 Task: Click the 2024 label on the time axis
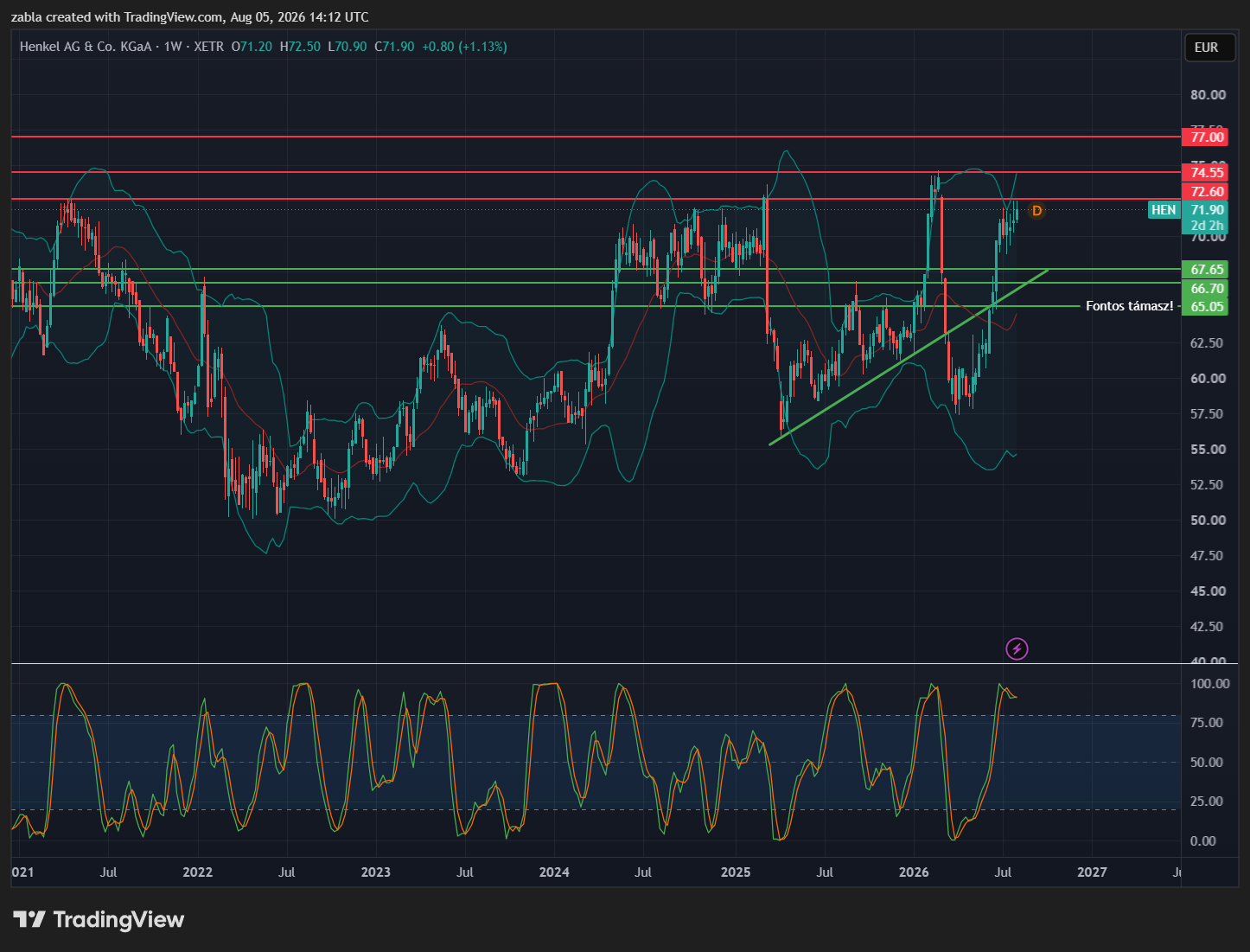554,872
